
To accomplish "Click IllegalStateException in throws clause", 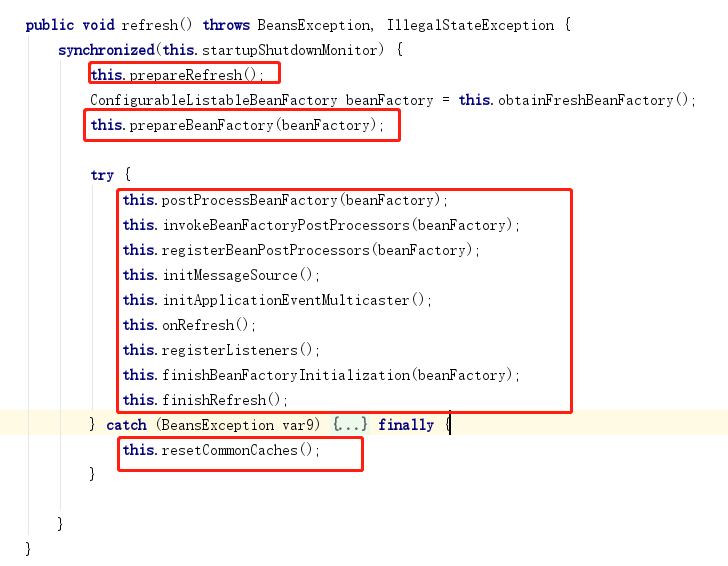I will (x=470, y=25).
